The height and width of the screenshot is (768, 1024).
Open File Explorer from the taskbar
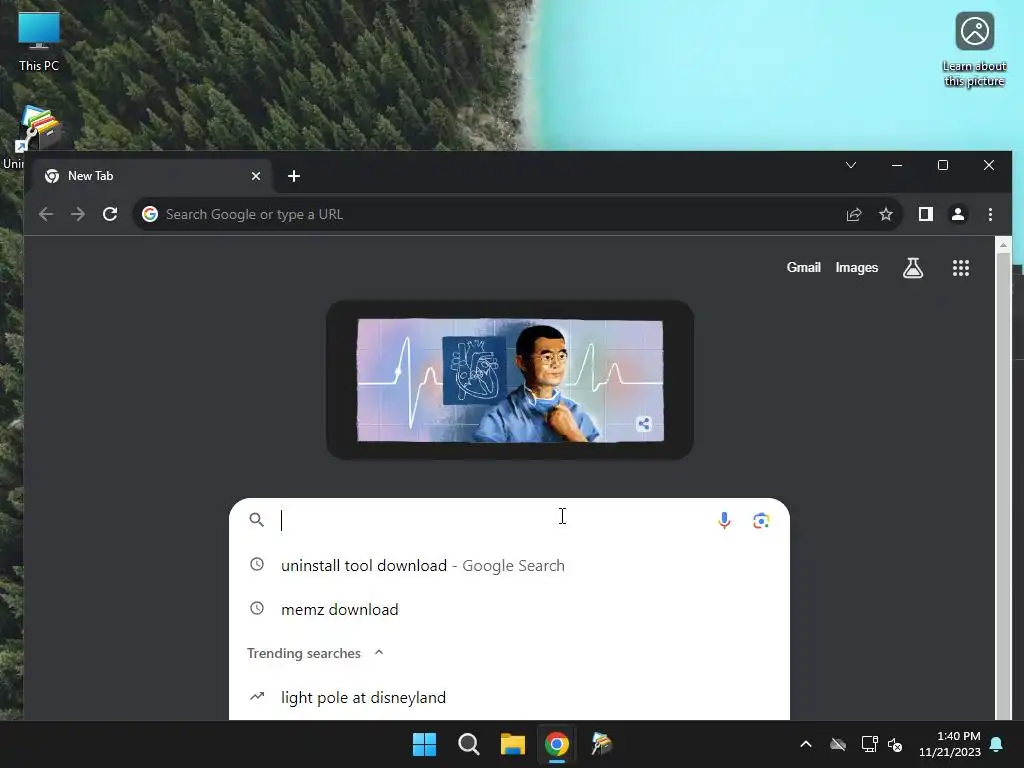pyautogui.click(x=513, y=744)
